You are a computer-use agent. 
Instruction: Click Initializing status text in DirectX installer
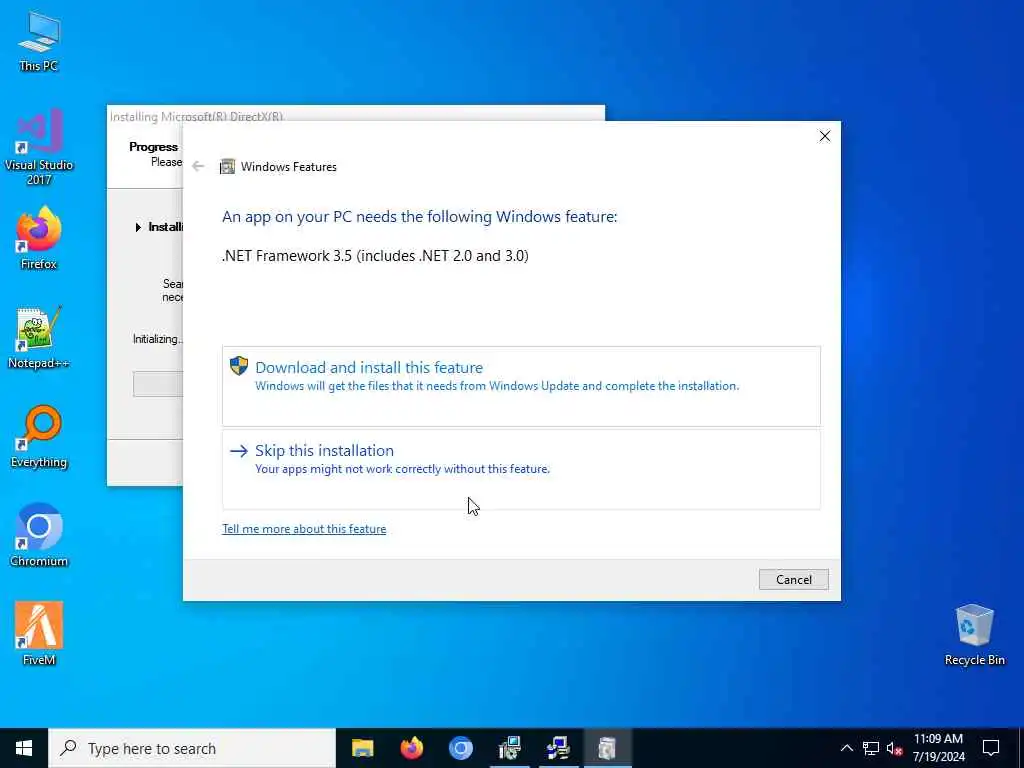click(157, 339)
